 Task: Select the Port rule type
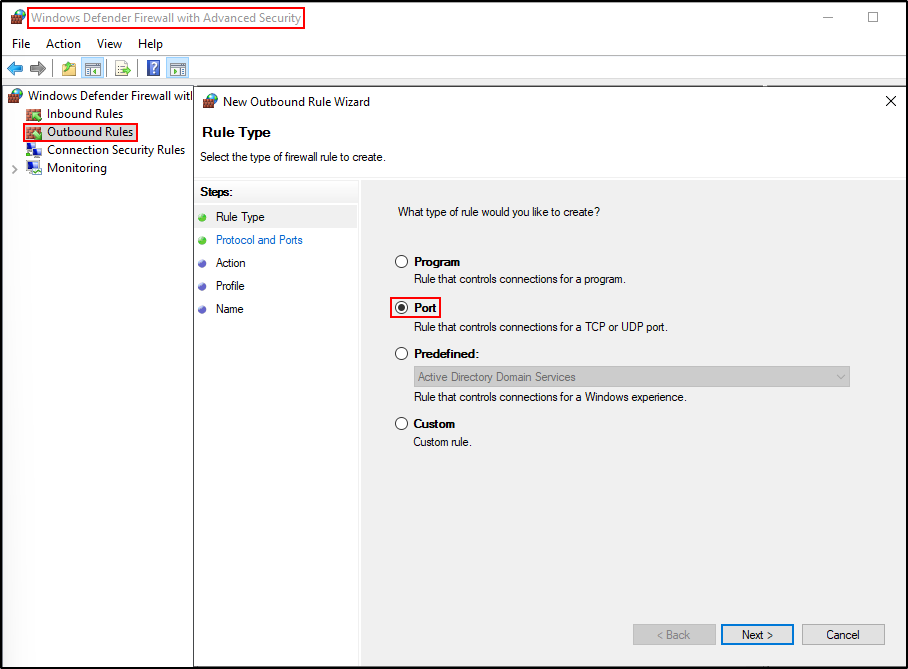[x=401, y=308]
